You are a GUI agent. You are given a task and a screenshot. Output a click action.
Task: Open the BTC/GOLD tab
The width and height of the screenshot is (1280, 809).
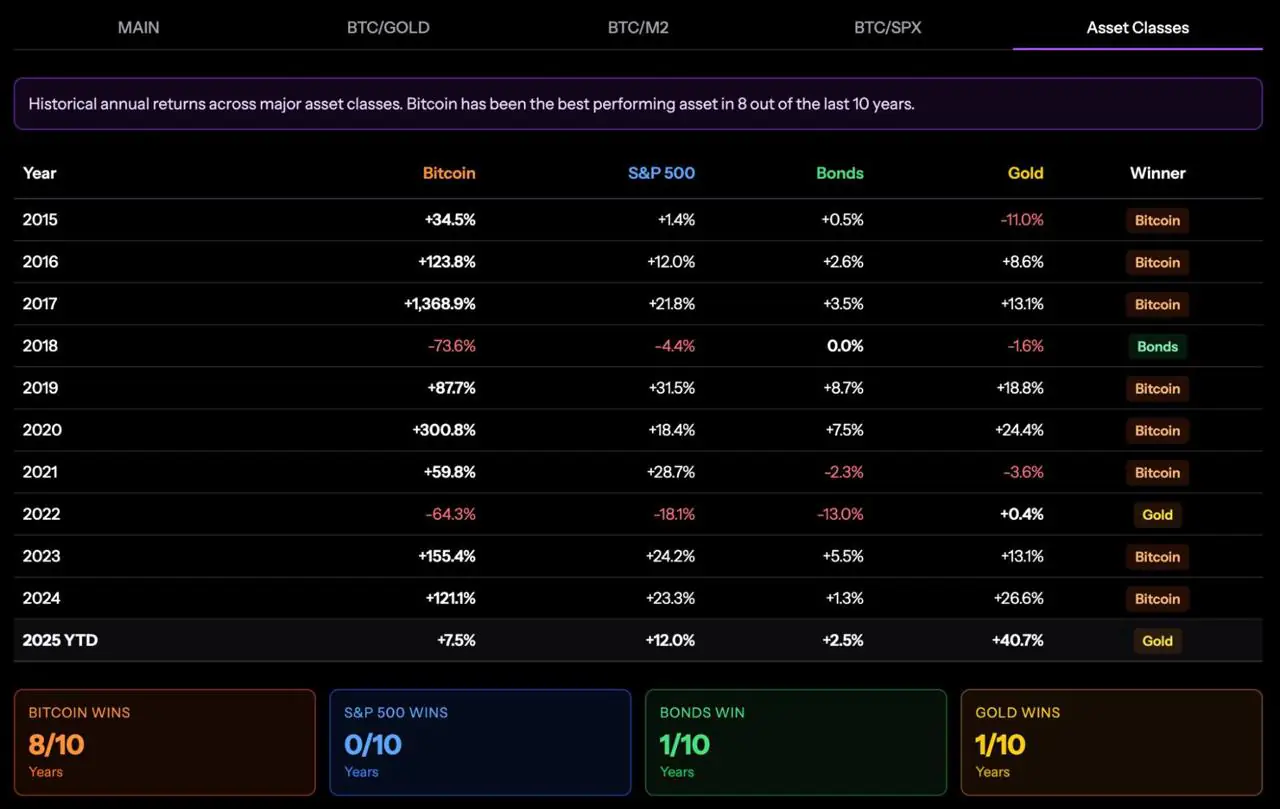point(388,27)
